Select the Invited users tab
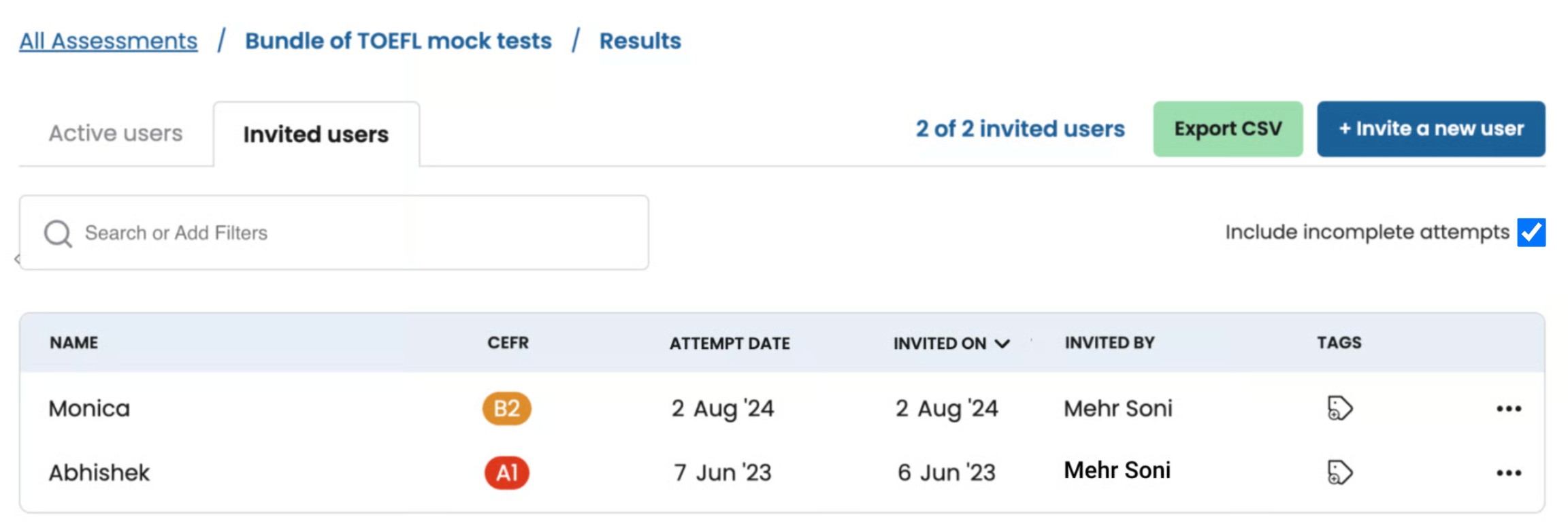The image size is (1568, 532). [x=316, y=135]
